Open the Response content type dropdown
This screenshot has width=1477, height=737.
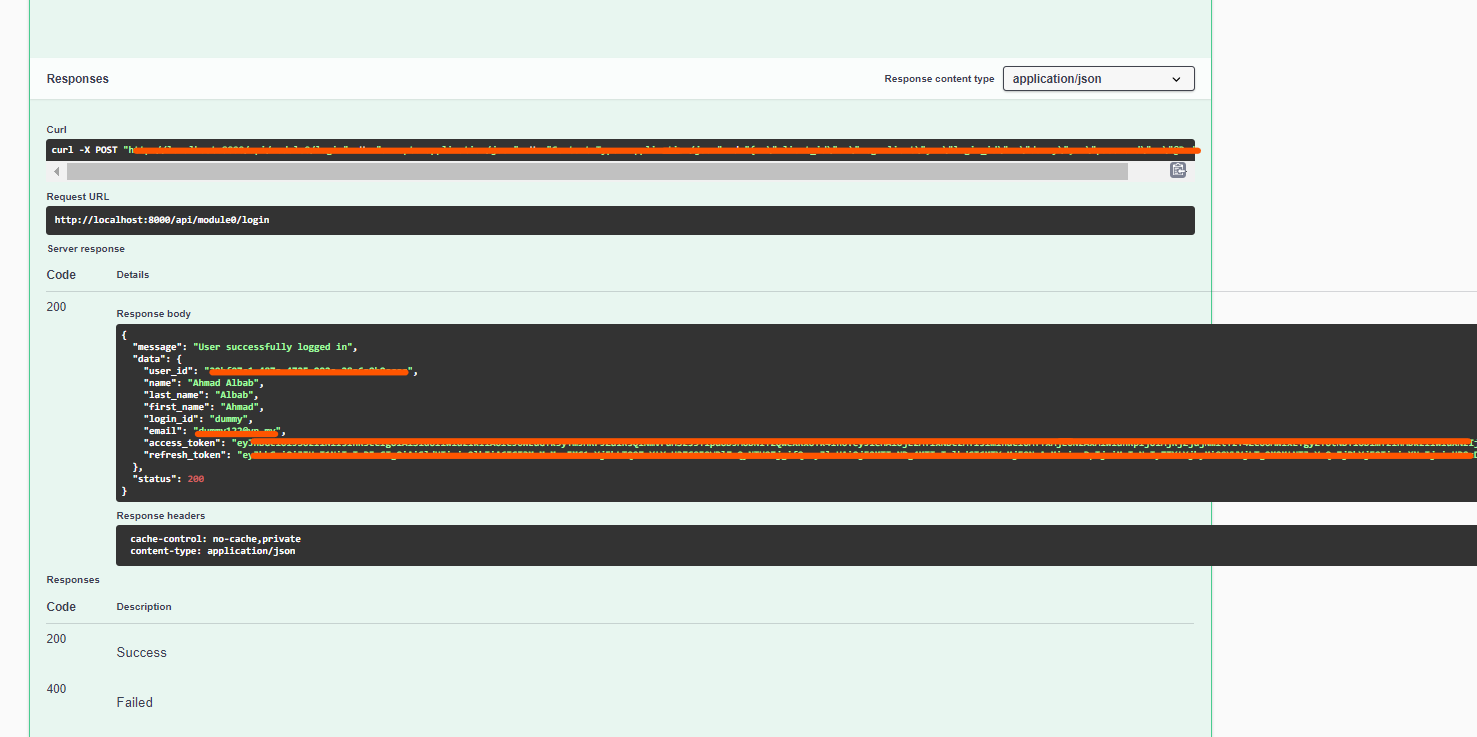[1097, 78]
